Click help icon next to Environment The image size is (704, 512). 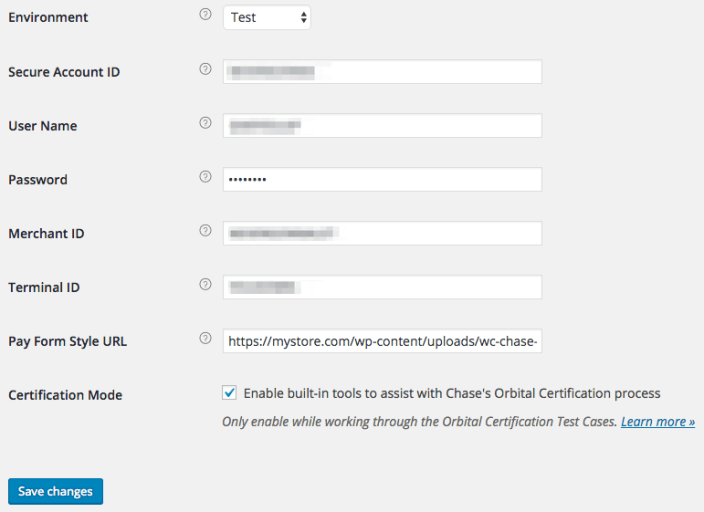point(205,16)
